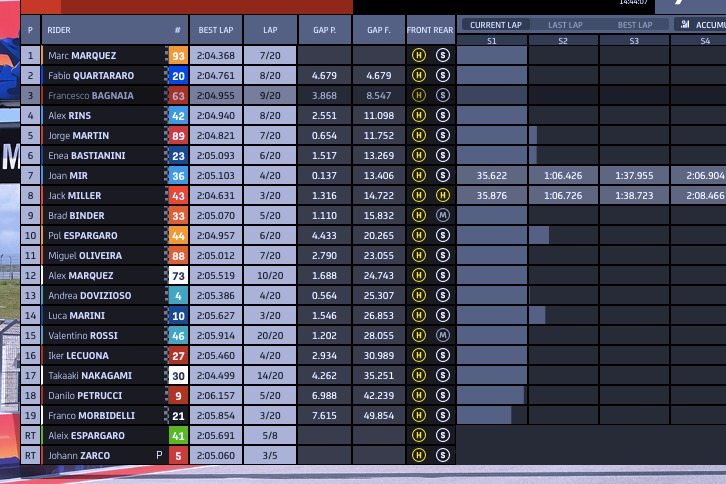Click Marc Marquez rear tyre S icon

point(443,56)
